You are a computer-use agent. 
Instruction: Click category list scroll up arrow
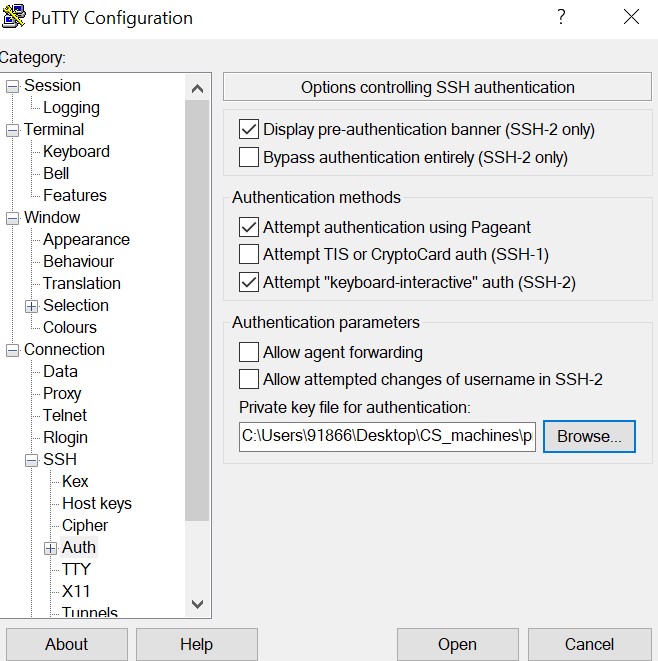pyautogui.click(x=197, y=89)
